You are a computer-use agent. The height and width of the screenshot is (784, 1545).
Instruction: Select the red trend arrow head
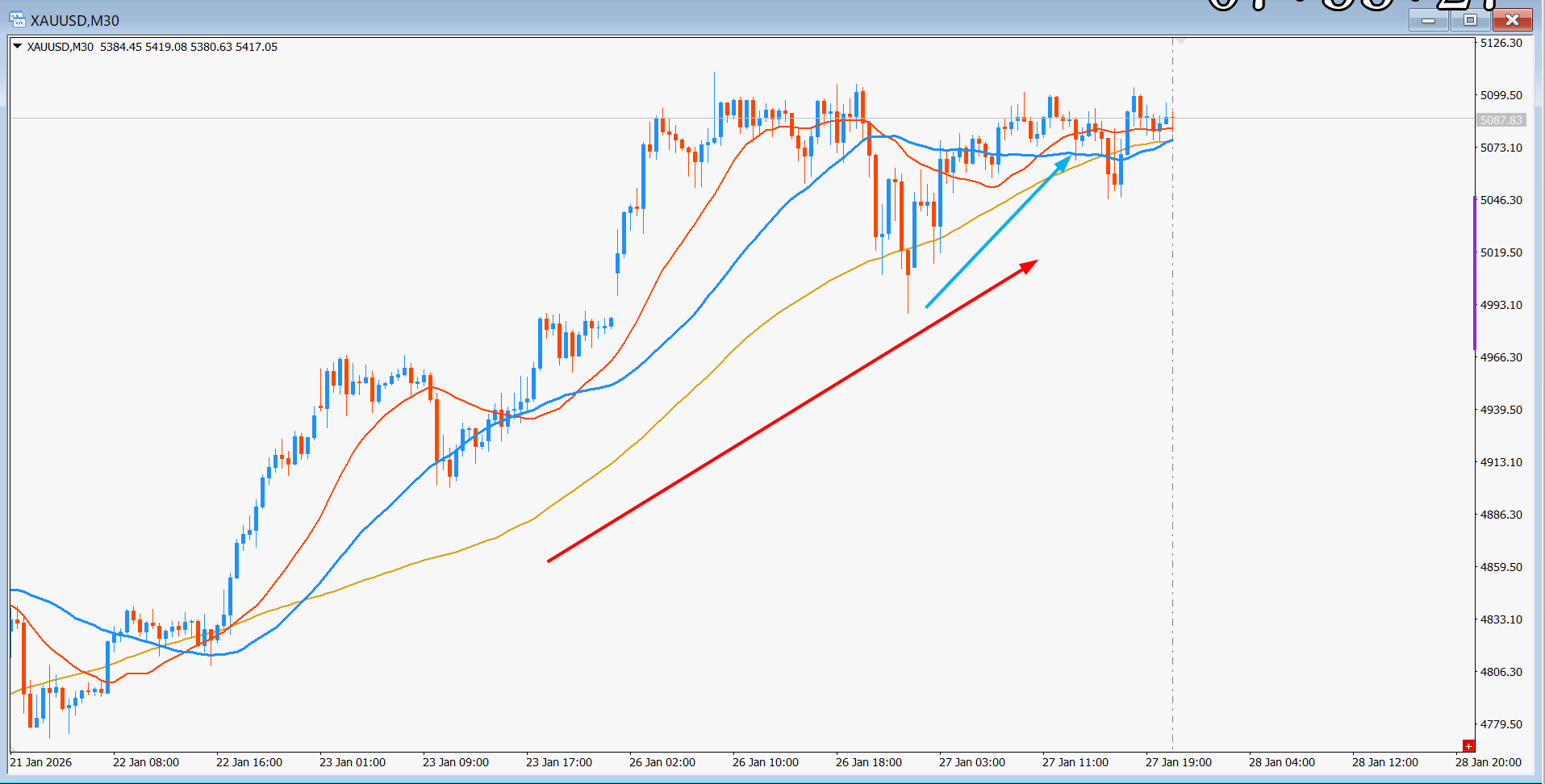1029,265
